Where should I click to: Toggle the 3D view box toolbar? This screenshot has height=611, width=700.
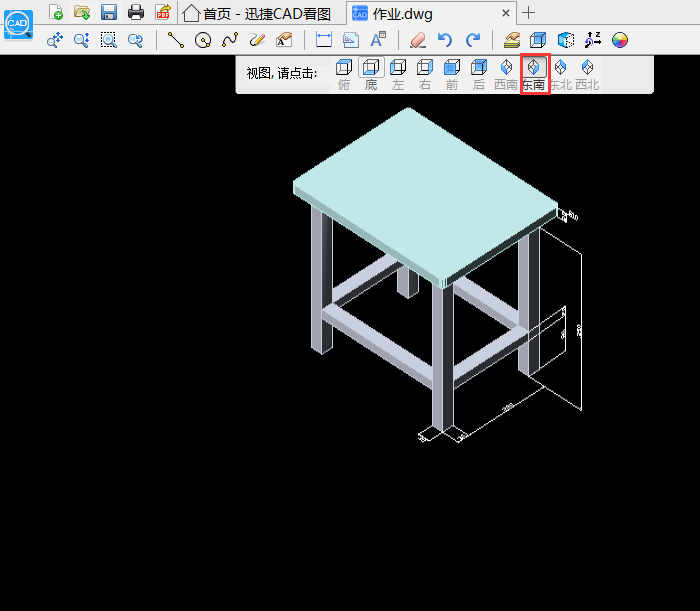click(x=539, y=40)
